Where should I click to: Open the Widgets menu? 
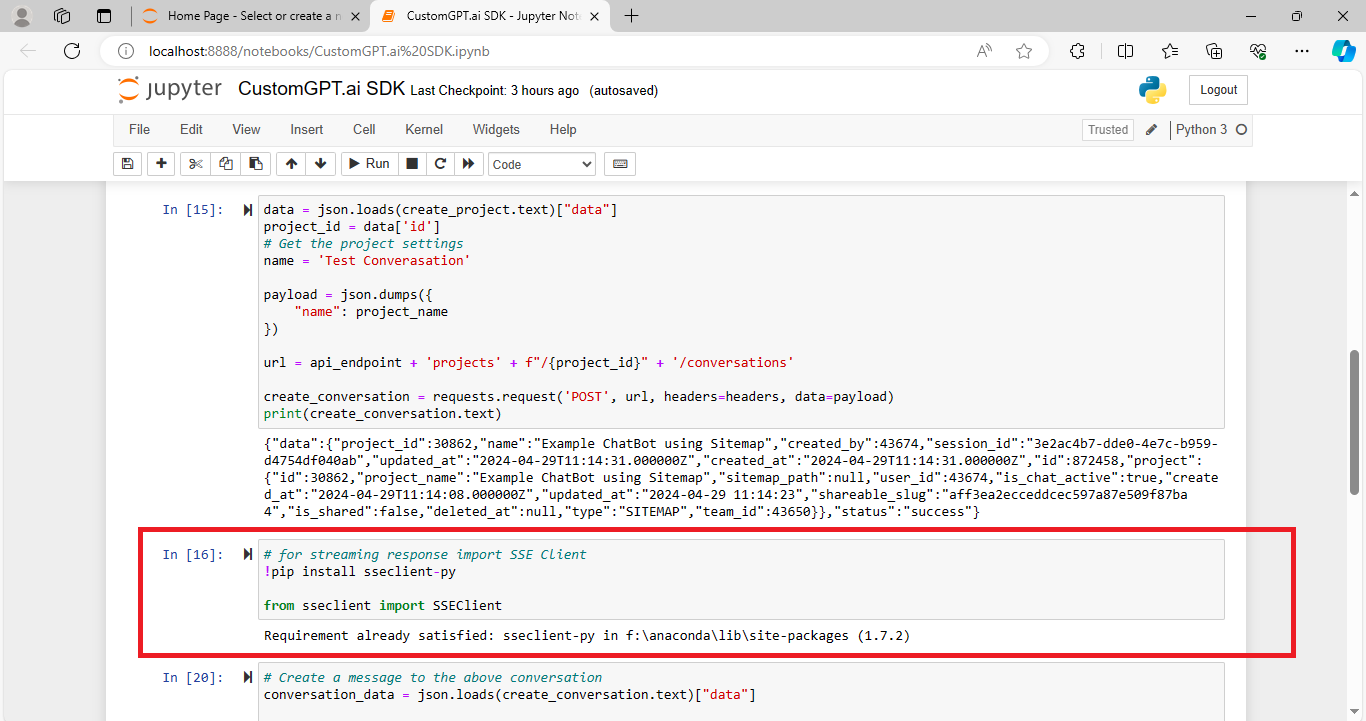tap(495, 129)
